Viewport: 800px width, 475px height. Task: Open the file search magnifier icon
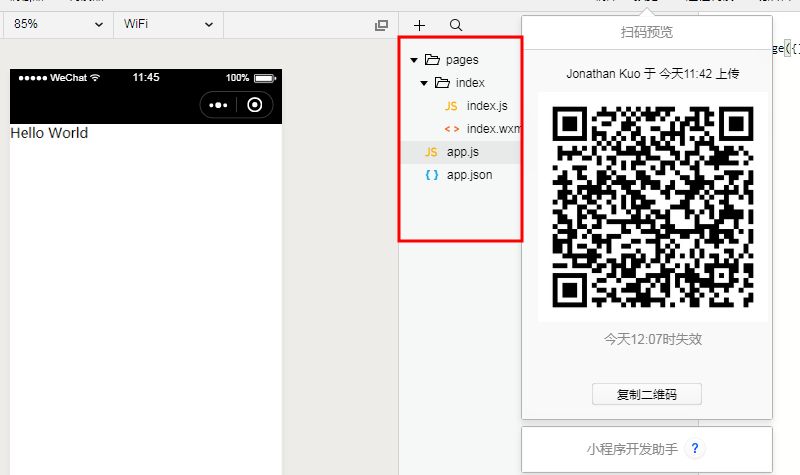456,25
